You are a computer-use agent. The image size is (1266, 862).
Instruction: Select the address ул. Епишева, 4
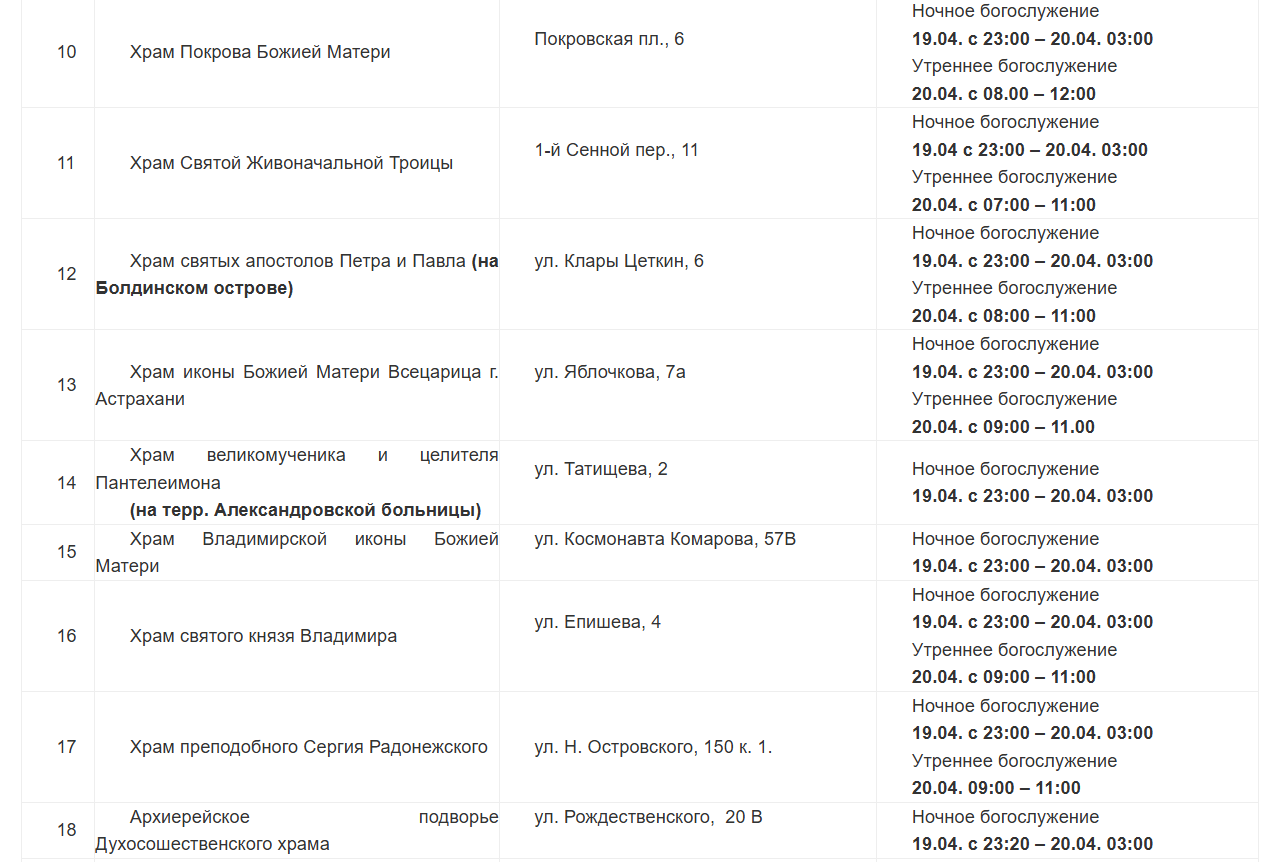point(597,622)
